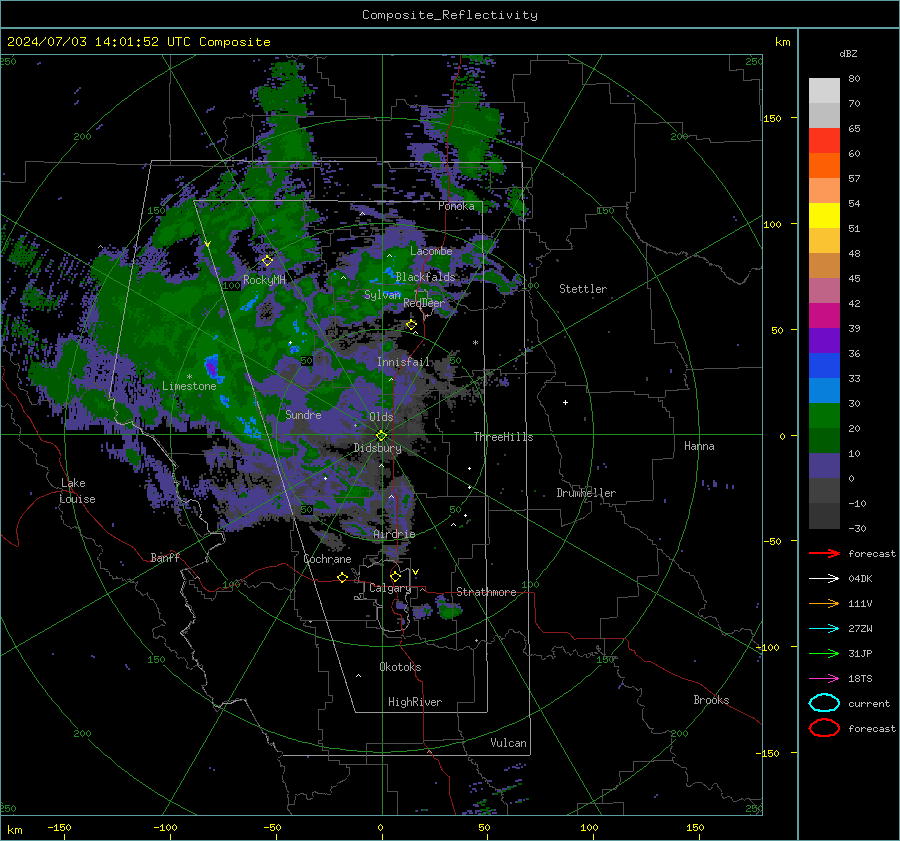Click the cyan 27ZW arrow icon
This screenshot has width=900, height=841.
[824, 629]
